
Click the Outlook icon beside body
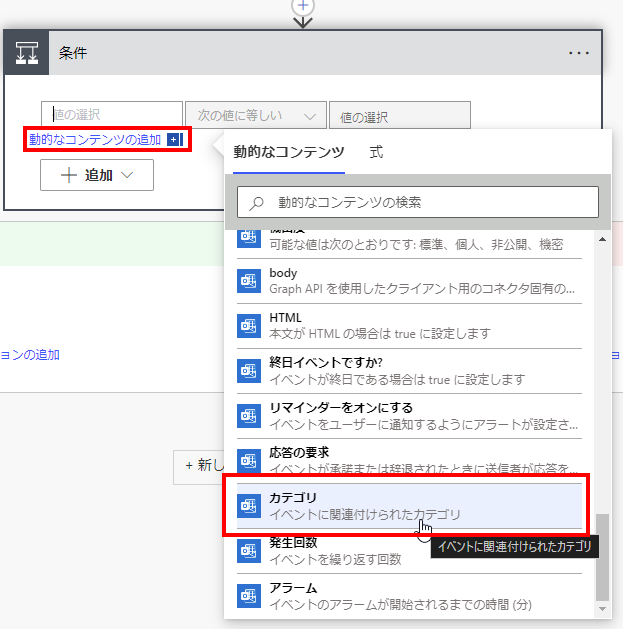tap(249, 281)
